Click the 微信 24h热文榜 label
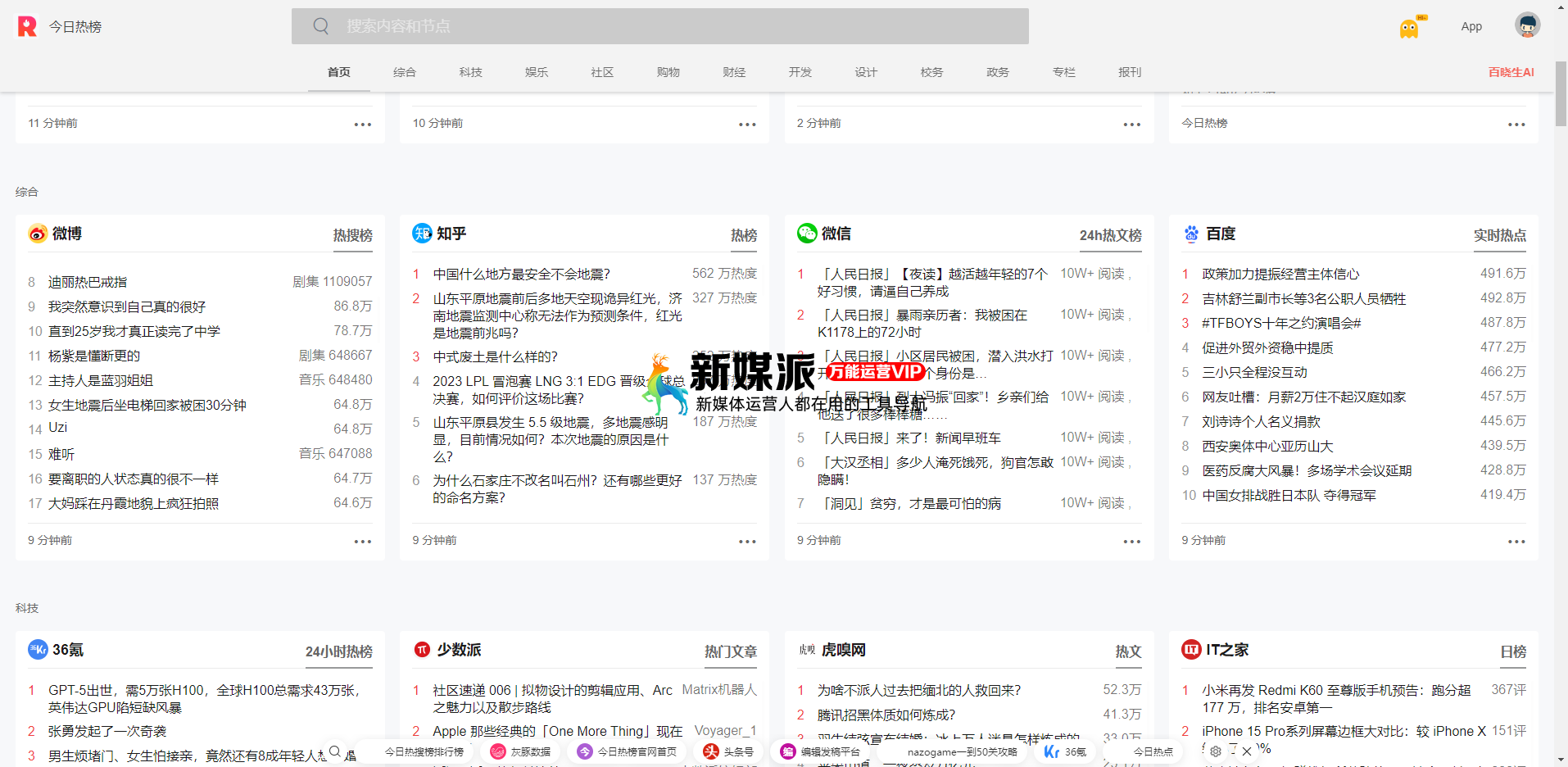 1110,235
